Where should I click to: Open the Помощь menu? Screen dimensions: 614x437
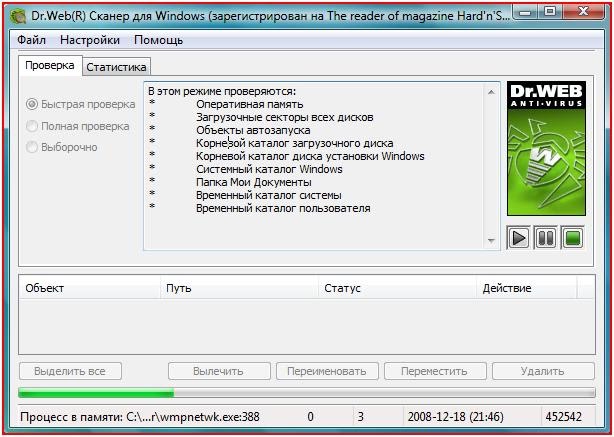158,40
